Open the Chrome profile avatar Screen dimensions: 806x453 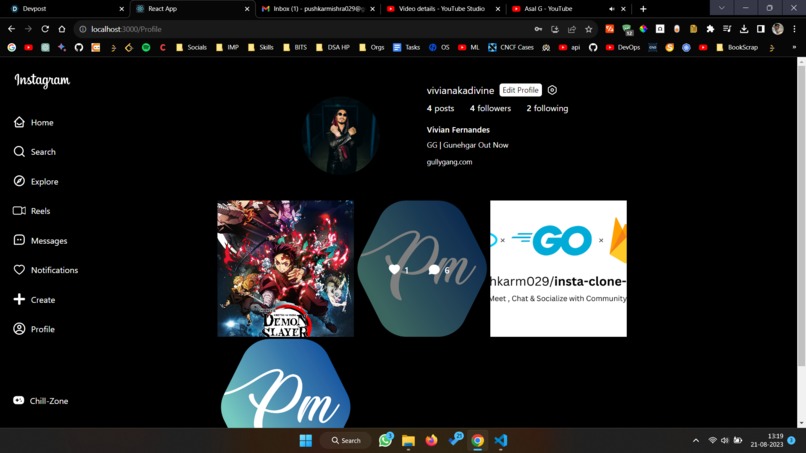(778, 29)
